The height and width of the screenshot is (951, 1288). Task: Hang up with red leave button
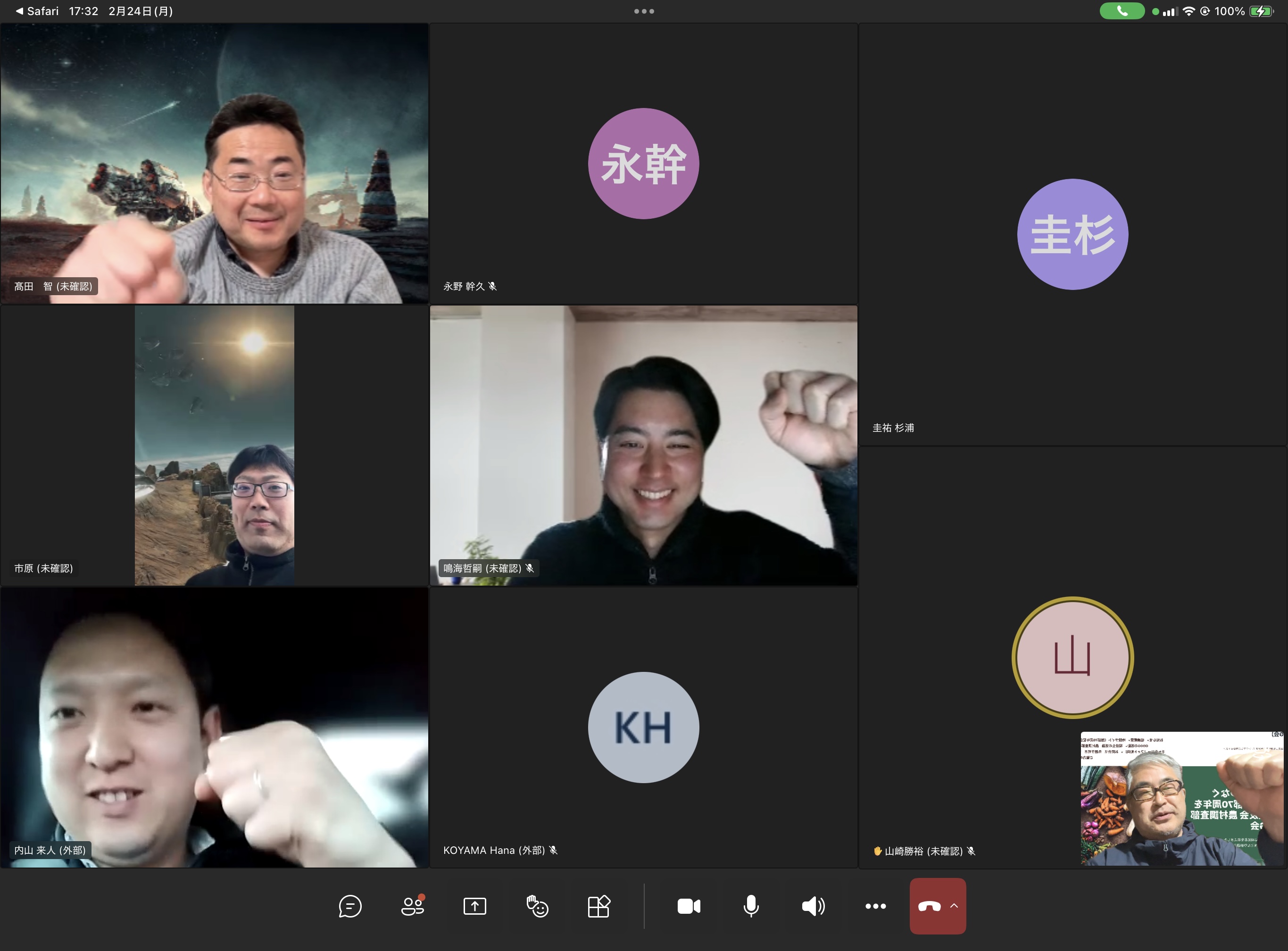tap(929, 906)
